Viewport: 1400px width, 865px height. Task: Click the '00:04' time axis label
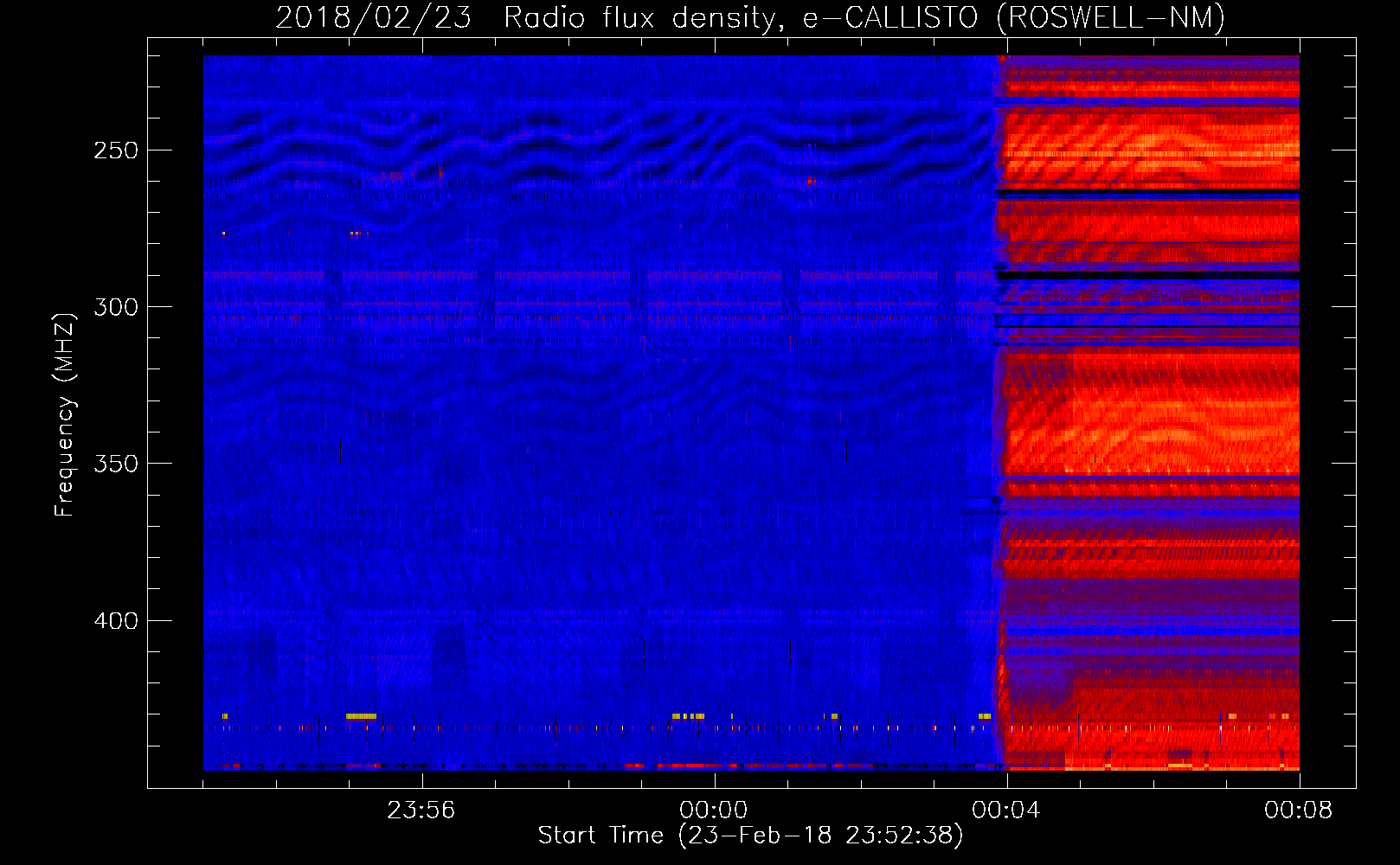1005,811
